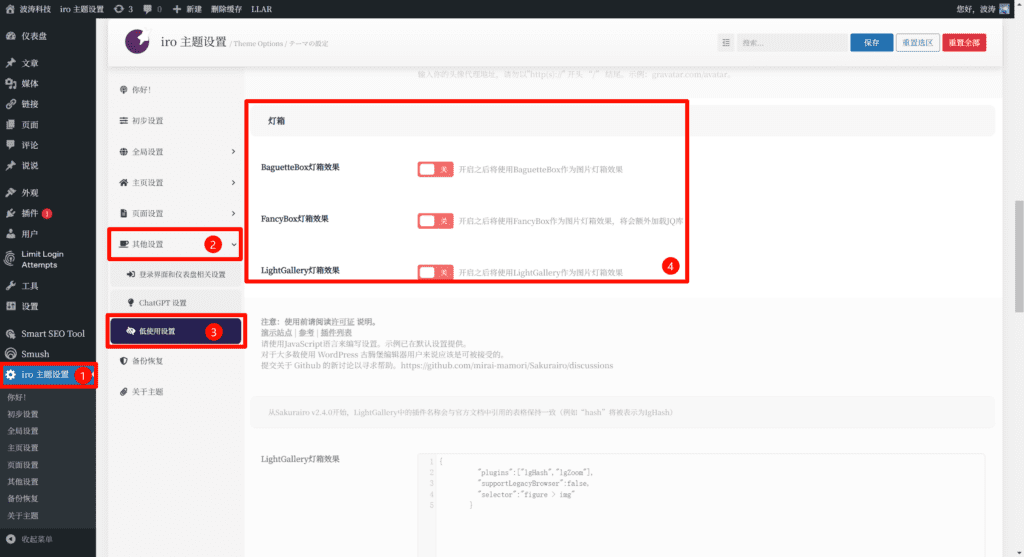1024x557 pixels.
Task: Click the 文章 pin icon
Action: pyautogui.click(x=10, y=63)
